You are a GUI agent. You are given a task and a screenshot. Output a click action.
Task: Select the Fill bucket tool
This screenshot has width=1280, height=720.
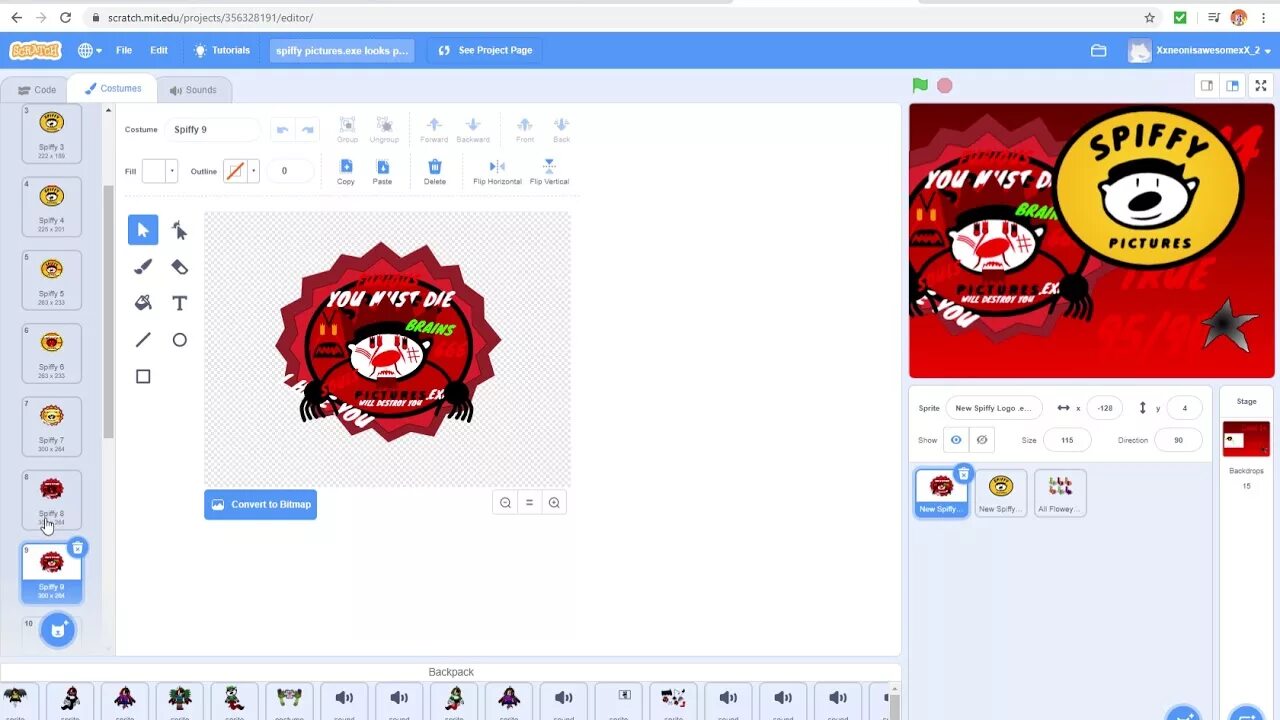tap(142, 302)
